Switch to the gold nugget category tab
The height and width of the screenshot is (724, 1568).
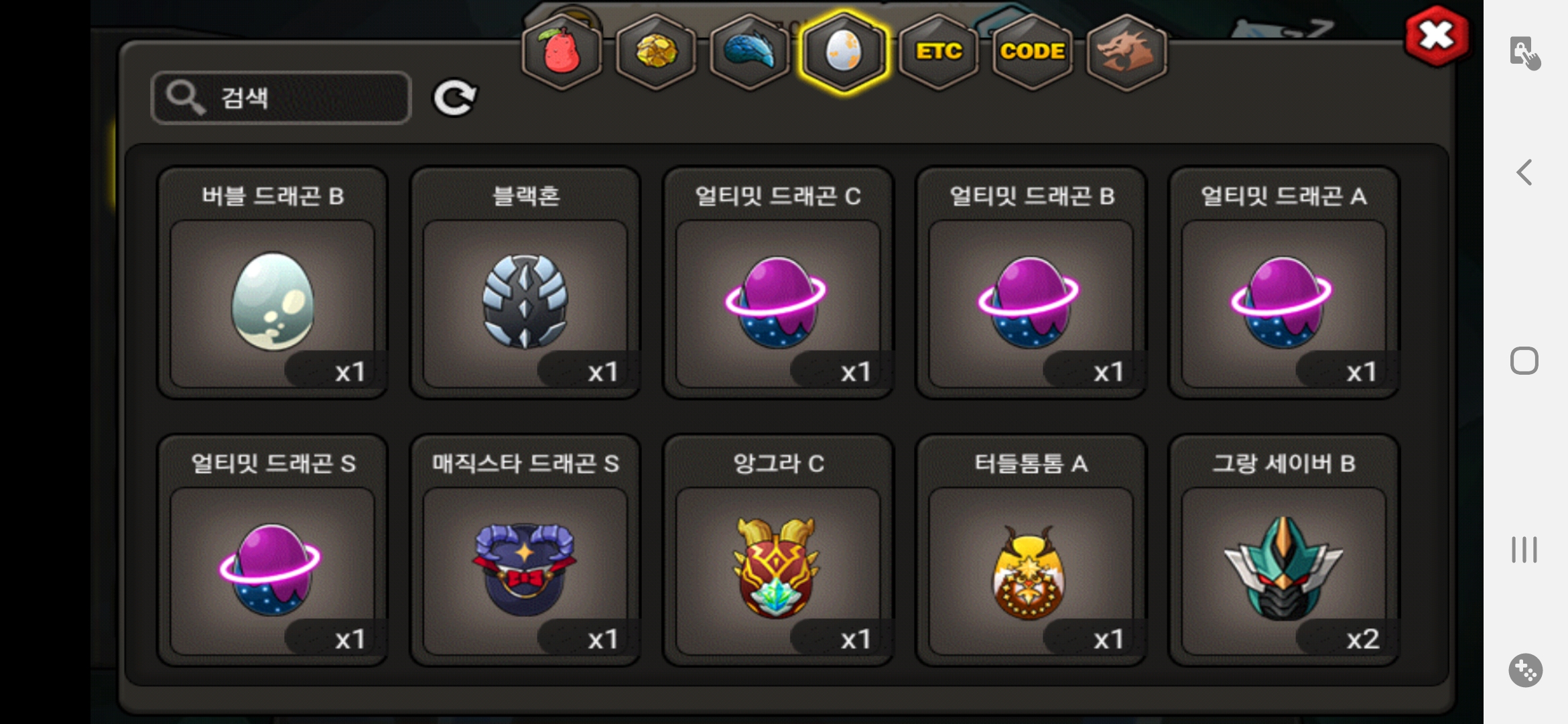(x=656, y=52)
